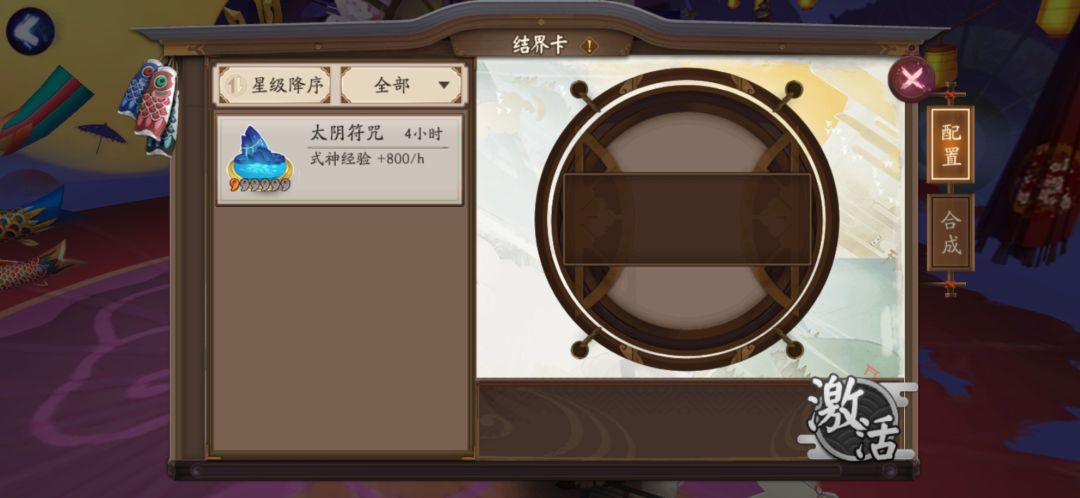
Task: Expand the filter using the down triangle
Action: pyautogui.click(x=444, y=85)
